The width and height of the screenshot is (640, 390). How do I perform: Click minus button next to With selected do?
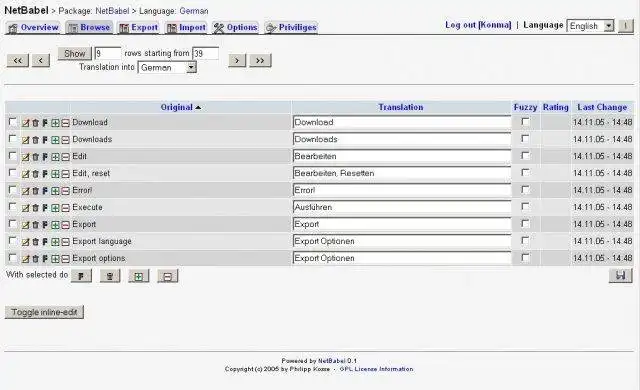point(168,276)
